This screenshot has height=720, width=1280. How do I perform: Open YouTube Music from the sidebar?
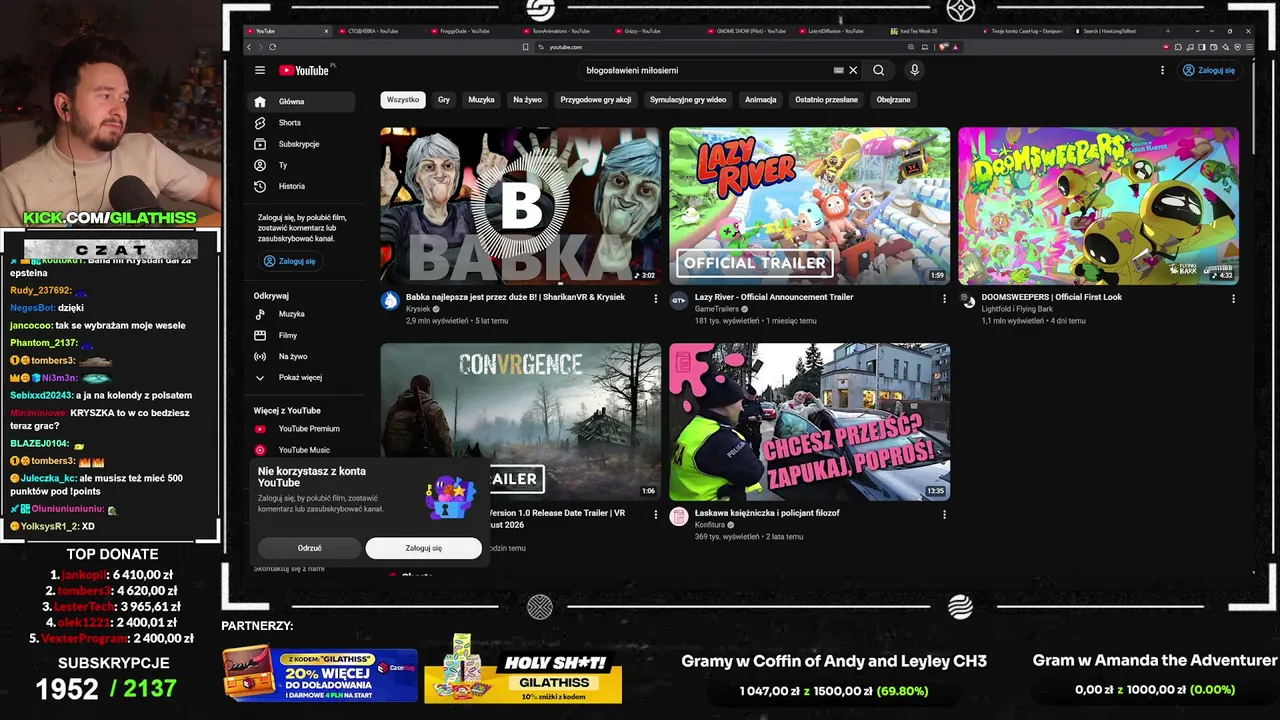pos(301,450)
